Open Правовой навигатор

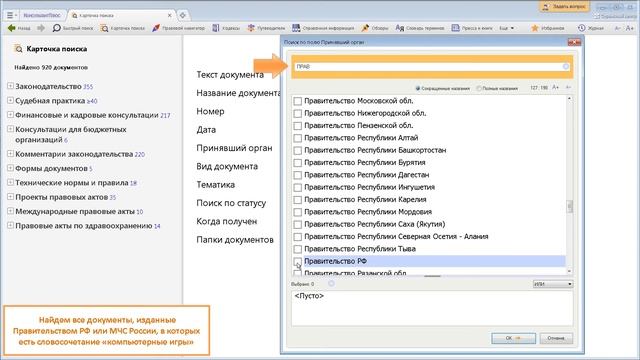coord(178,28)
